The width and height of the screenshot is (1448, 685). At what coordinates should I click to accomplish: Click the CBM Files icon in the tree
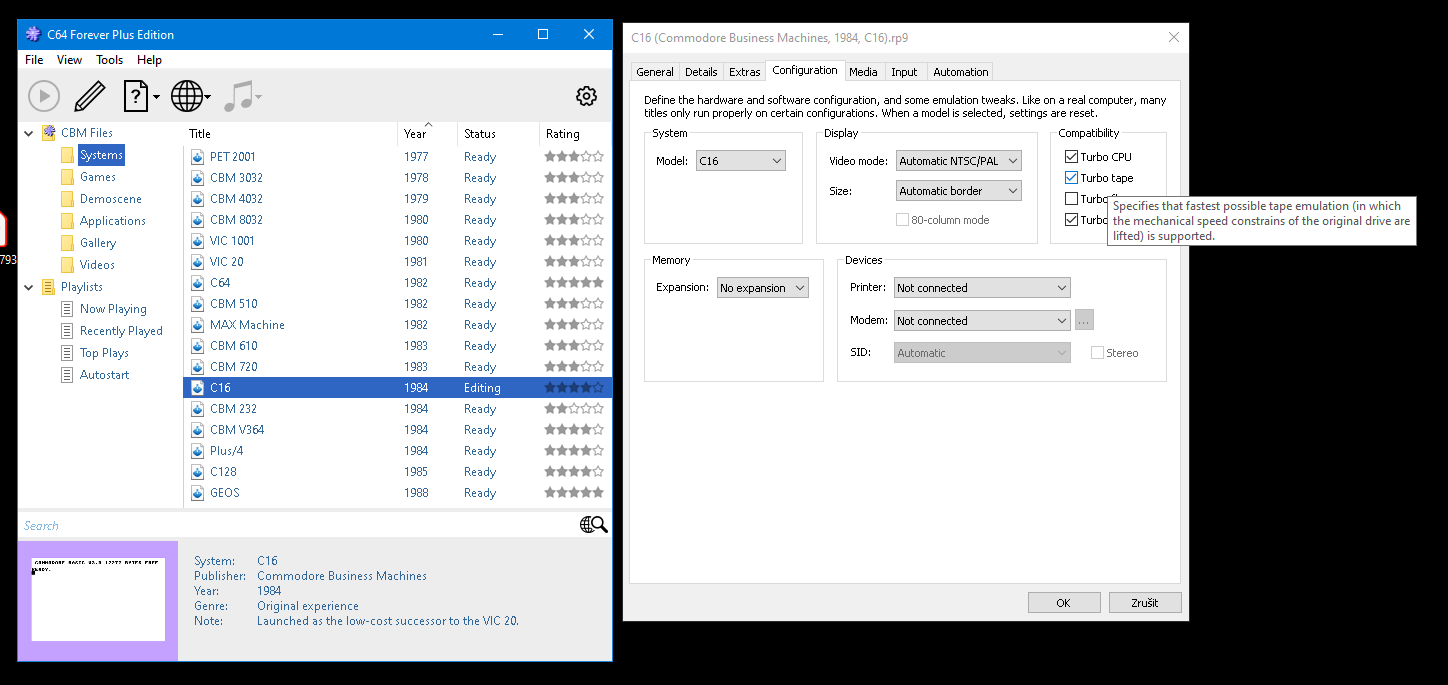point(48,133)
